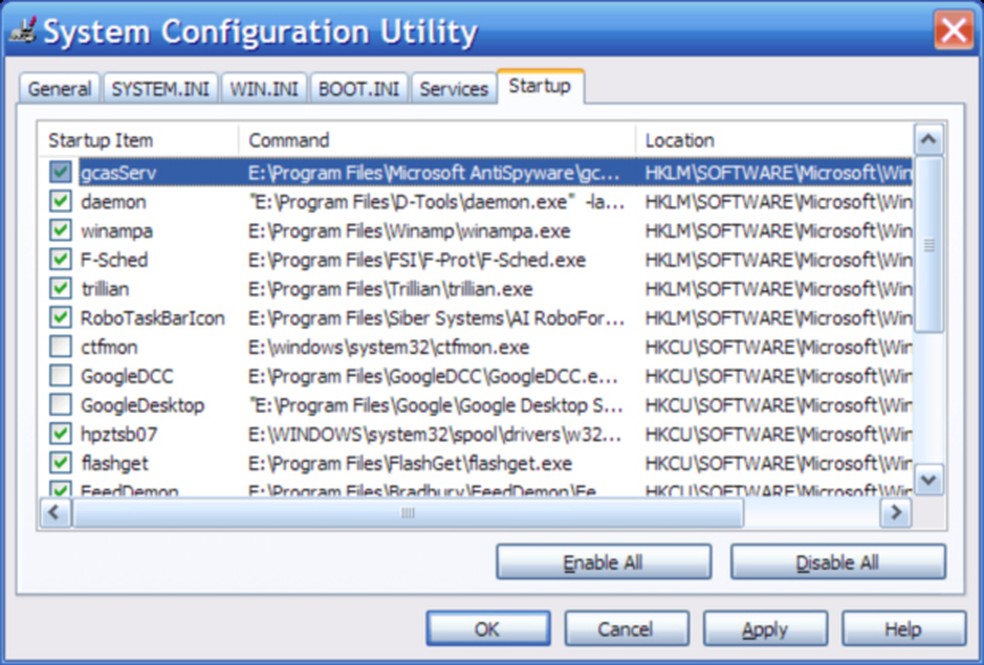The height and width of the screenshot is (665, 984).
Task: Disable the daemon startup item checkbox
Action: coord(61,202)
